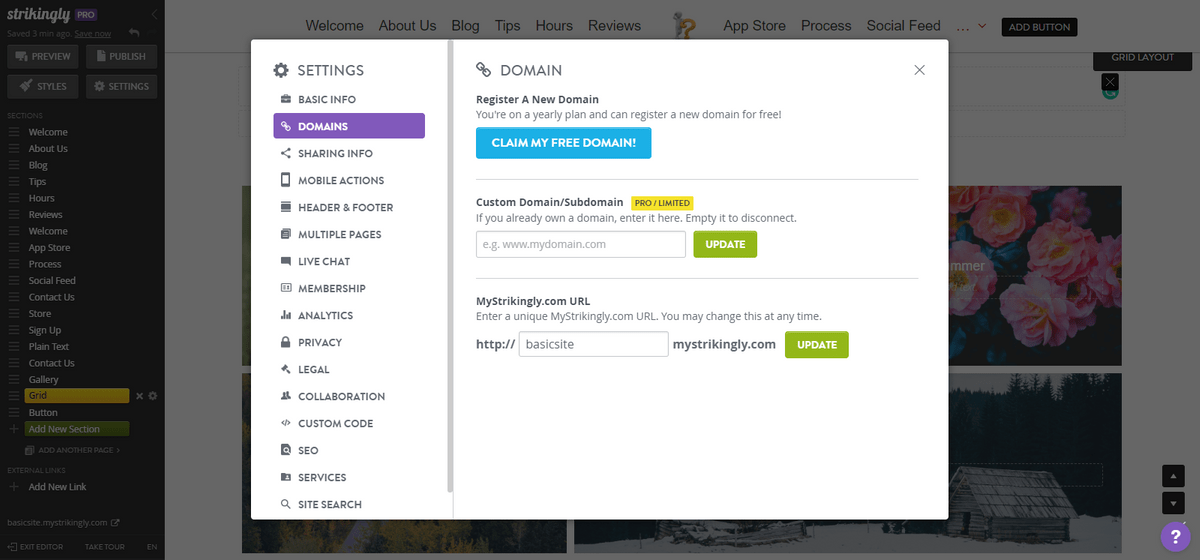Open the Styles panel

point(44,86)
